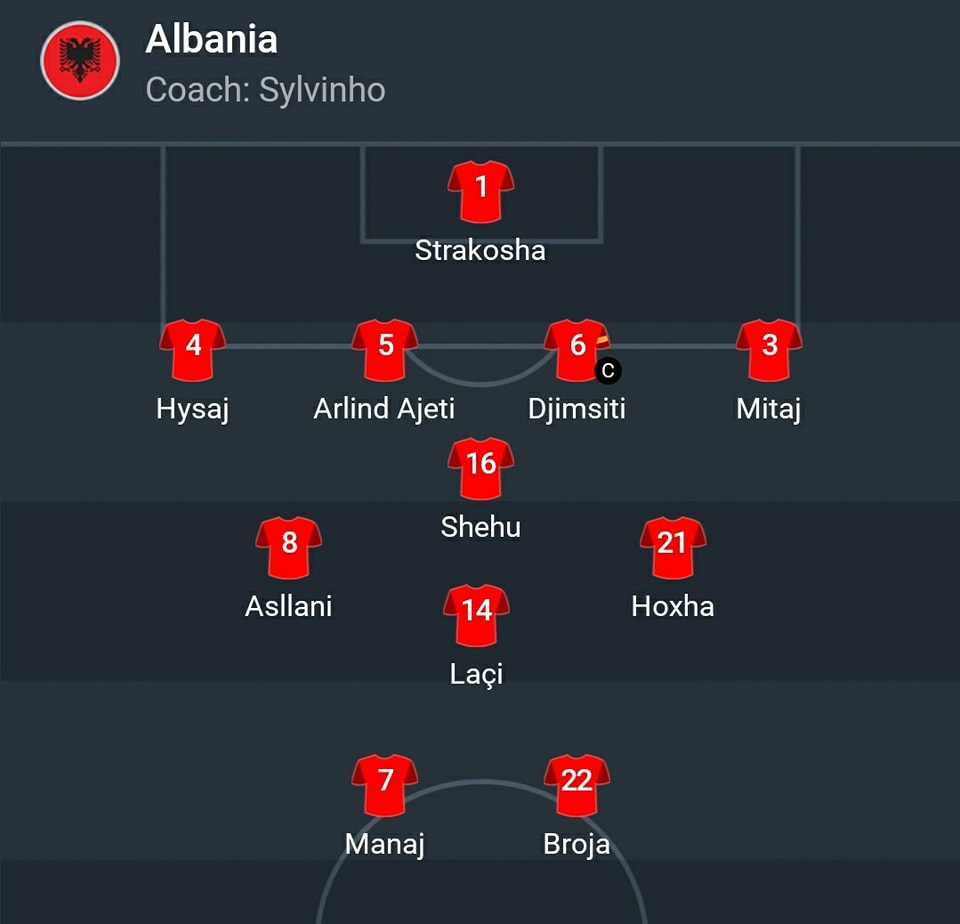
Task: Select Asllani's number 8 jersey
Action: click(289, 547)
